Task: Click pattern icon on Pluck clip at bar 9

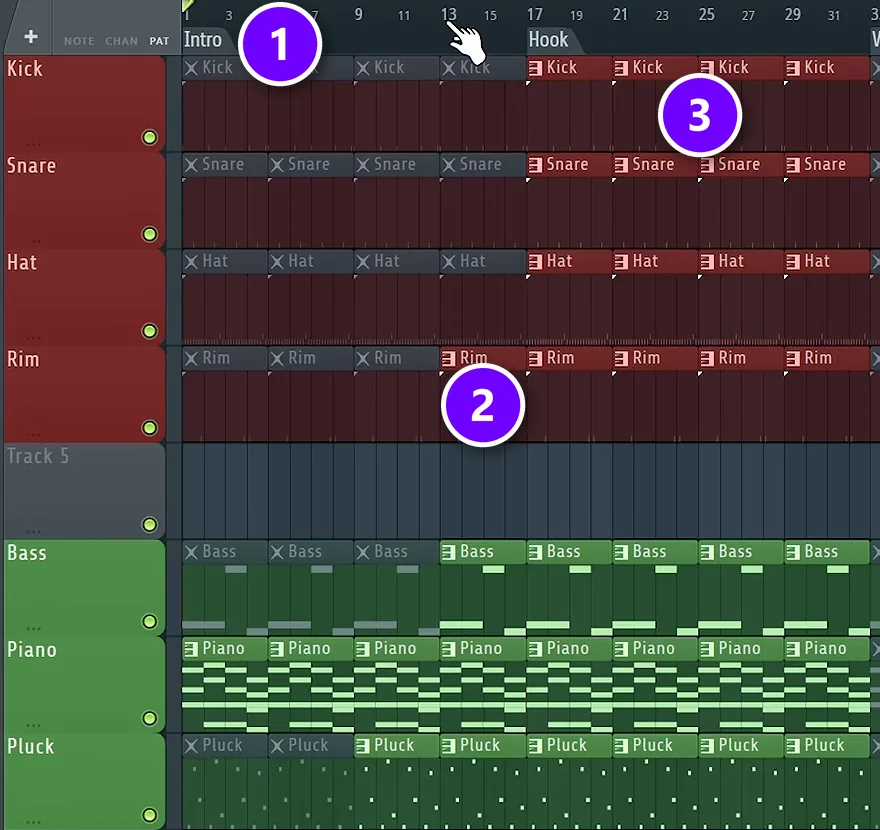Action: click(363, 746)
